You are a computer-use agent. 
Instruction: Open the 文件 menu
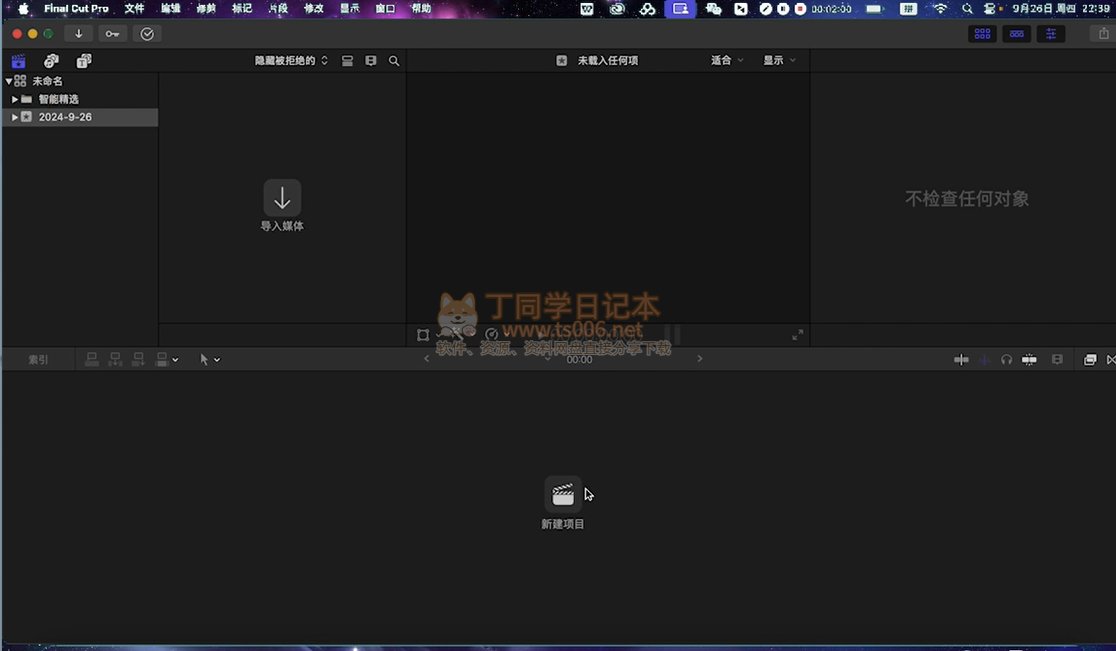(x=134, y=9)
